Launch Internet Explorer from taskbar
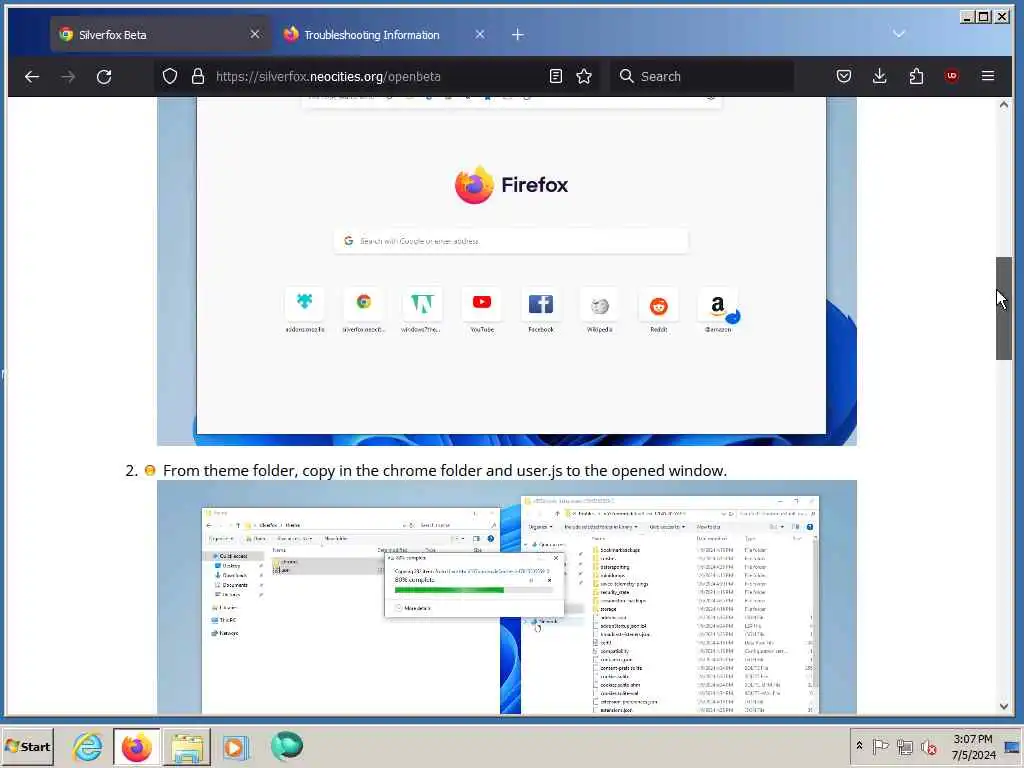The height and width of the screenshot is (768, 1024). pyautogui.click(x=87, y=746)
